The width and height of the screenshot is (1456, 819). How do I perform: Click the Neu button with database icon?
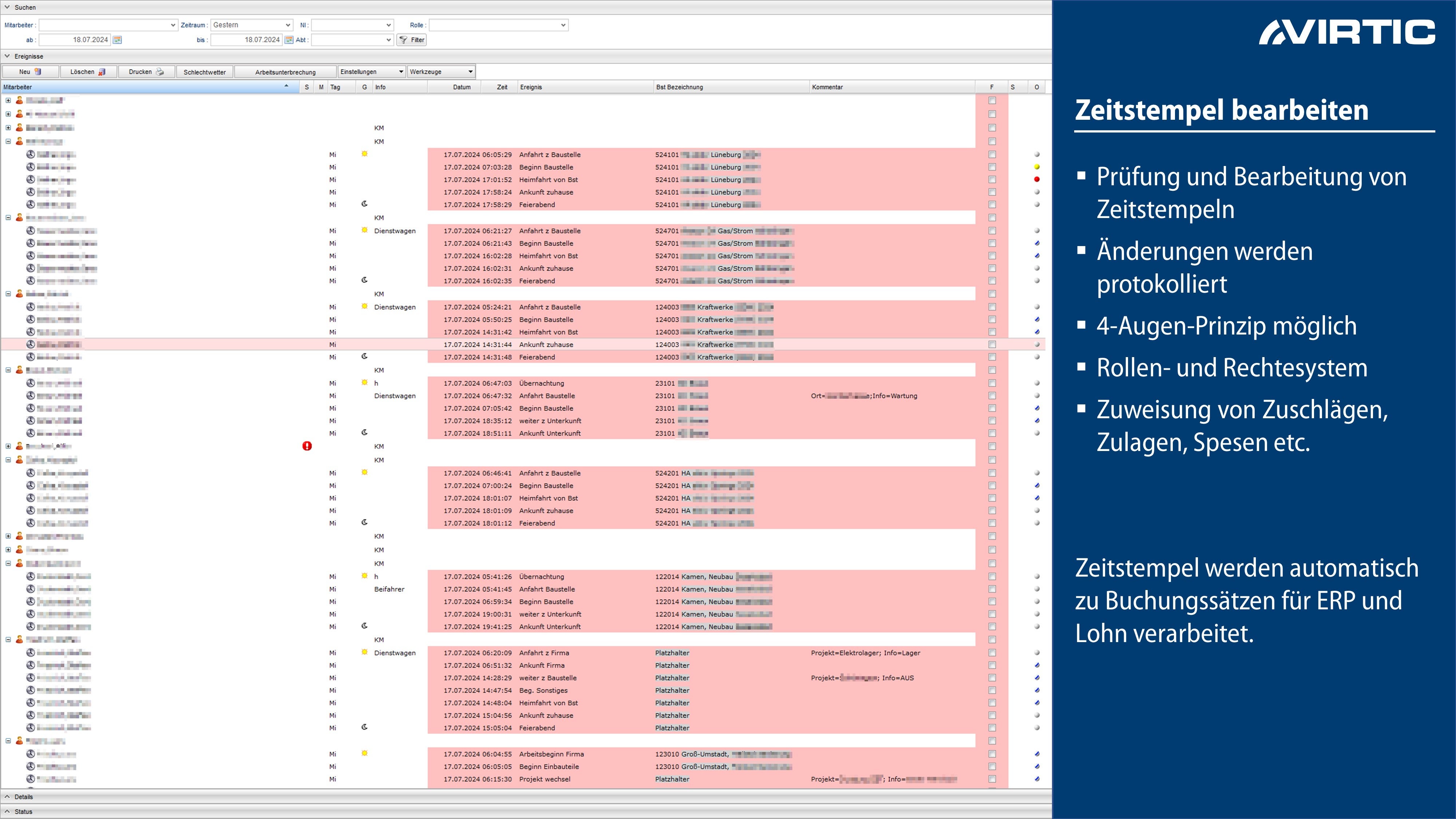(x=30, y=72)
